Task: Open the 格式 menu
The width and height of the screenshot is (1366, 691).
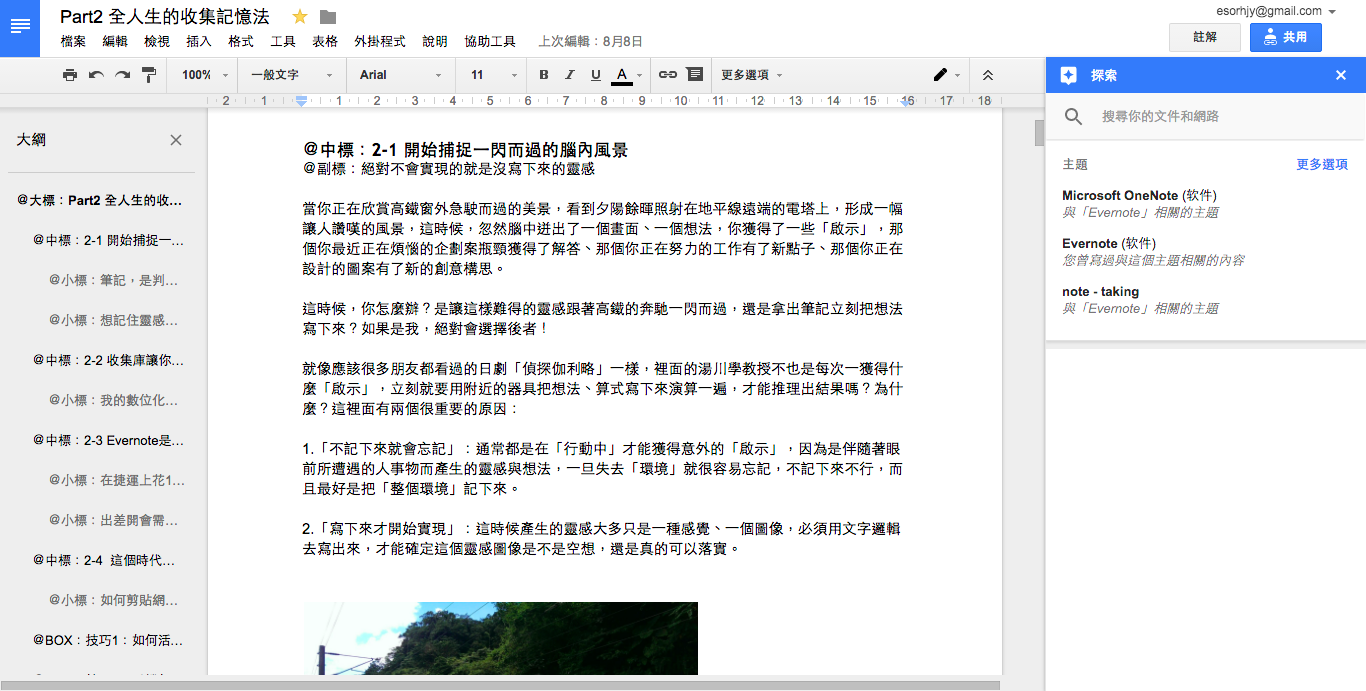Action: pos(241,42)
